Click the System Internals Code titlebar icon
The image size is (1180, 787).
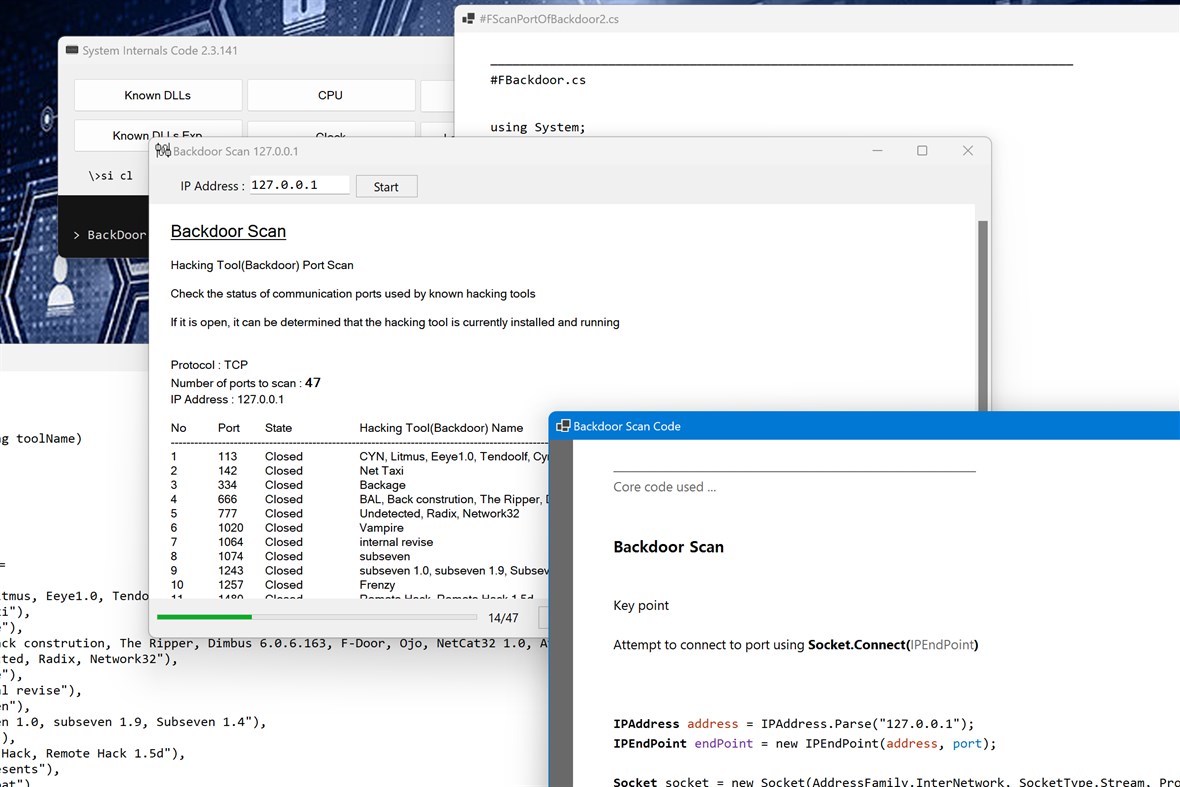coord(74,49)
